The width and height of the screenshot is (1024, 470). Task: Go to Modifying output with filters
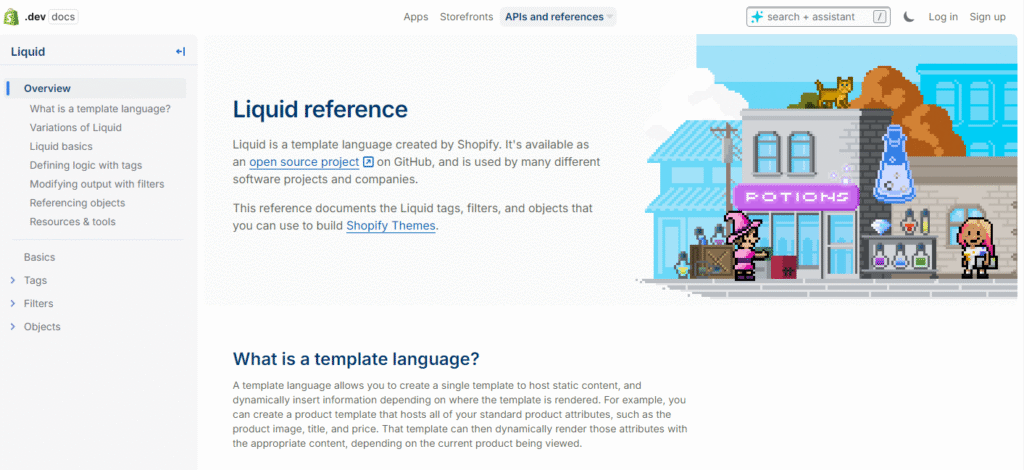coord(97,184)
